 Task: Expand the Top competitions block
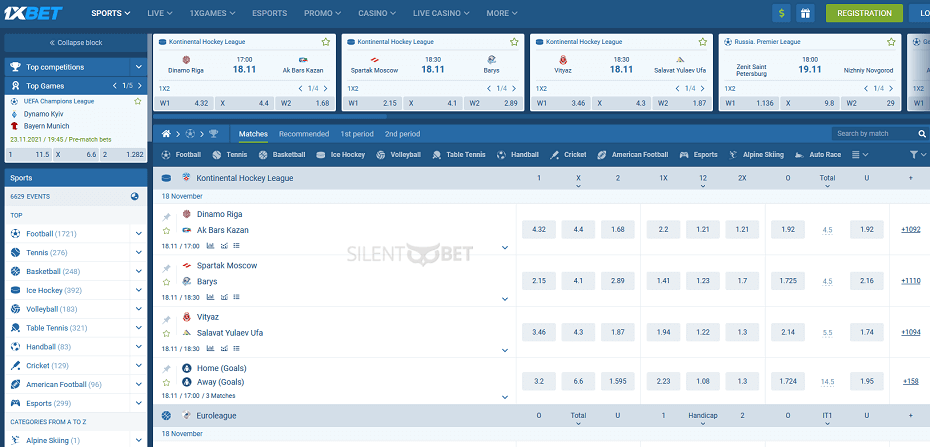click(139, 67)
